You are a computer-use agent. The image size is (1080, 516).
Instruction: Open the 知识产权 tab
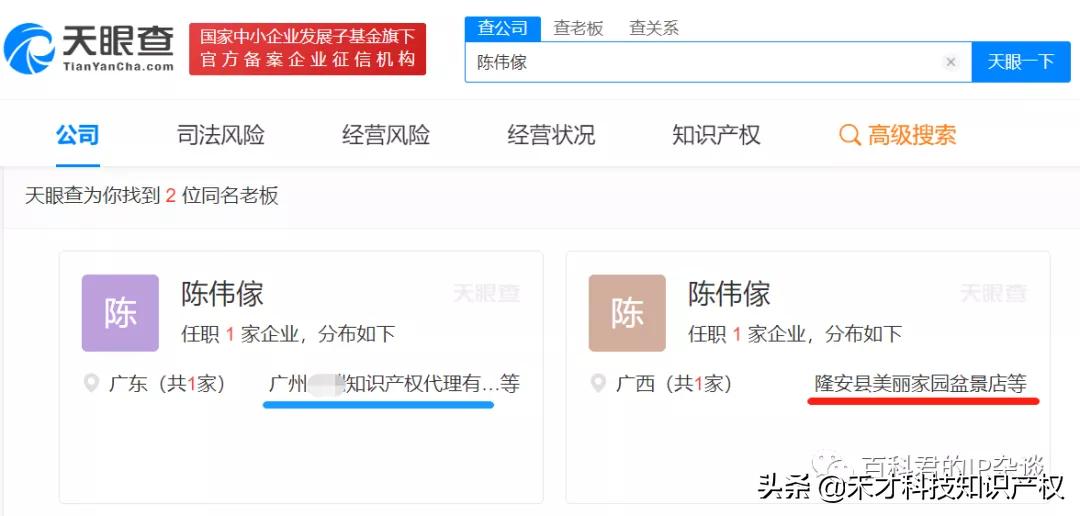click(x=716, y=134)
